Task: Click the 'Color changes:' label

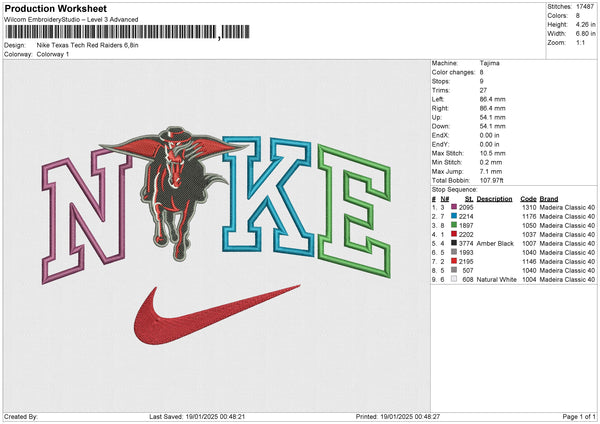Action: (x=453, y=72)
